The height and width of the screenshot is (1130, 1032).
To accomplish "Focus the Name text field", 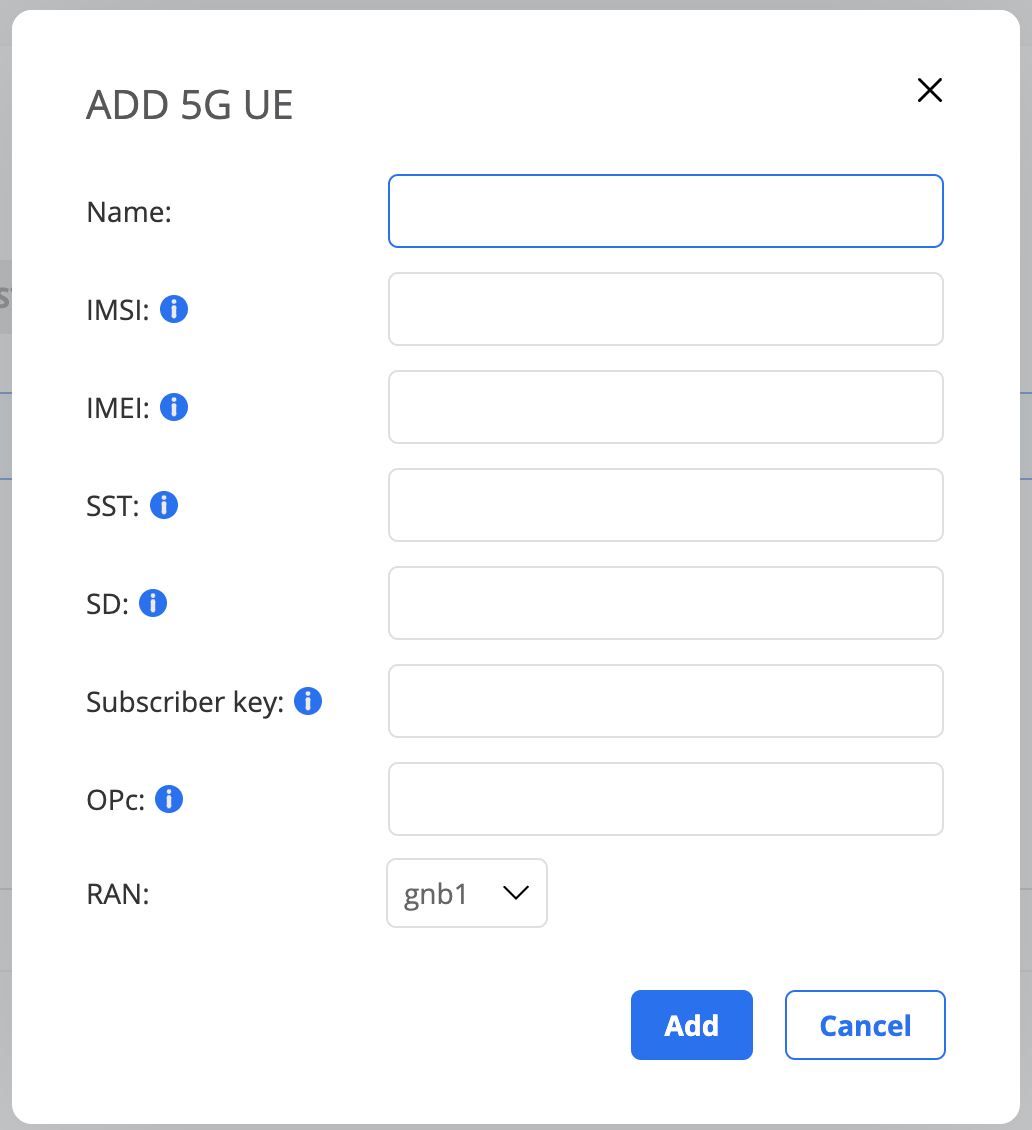I will coord(666,211).
